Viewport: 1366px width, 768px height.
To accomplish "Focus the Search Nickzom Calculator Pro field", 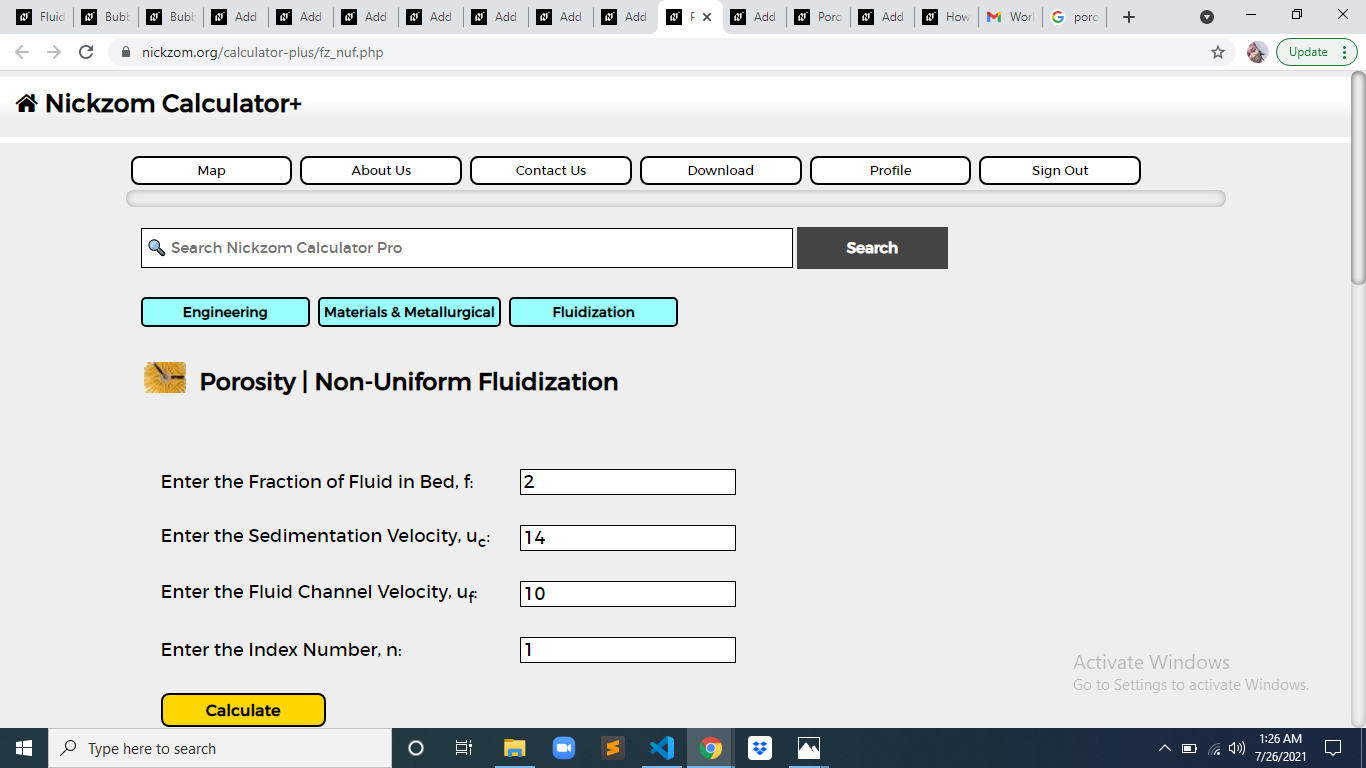I will [467, 248].
